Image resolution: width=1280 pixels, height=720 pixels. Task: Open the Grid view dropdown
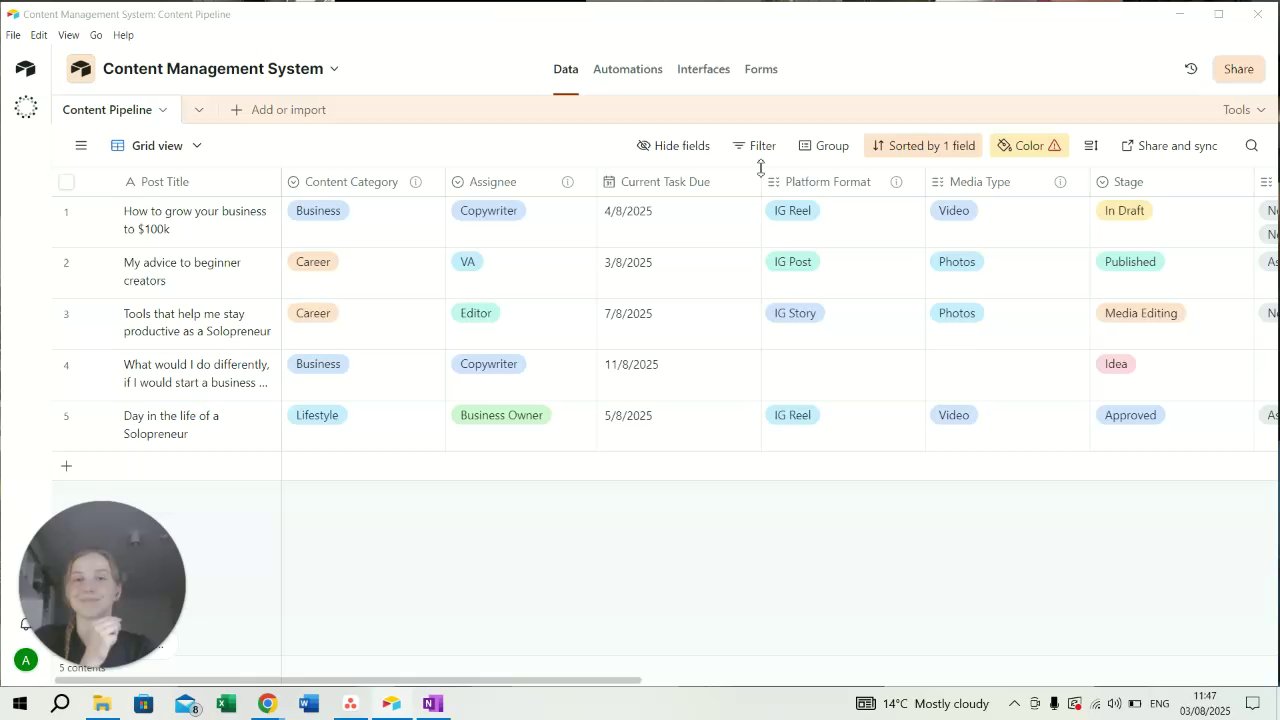coord(156,146)
